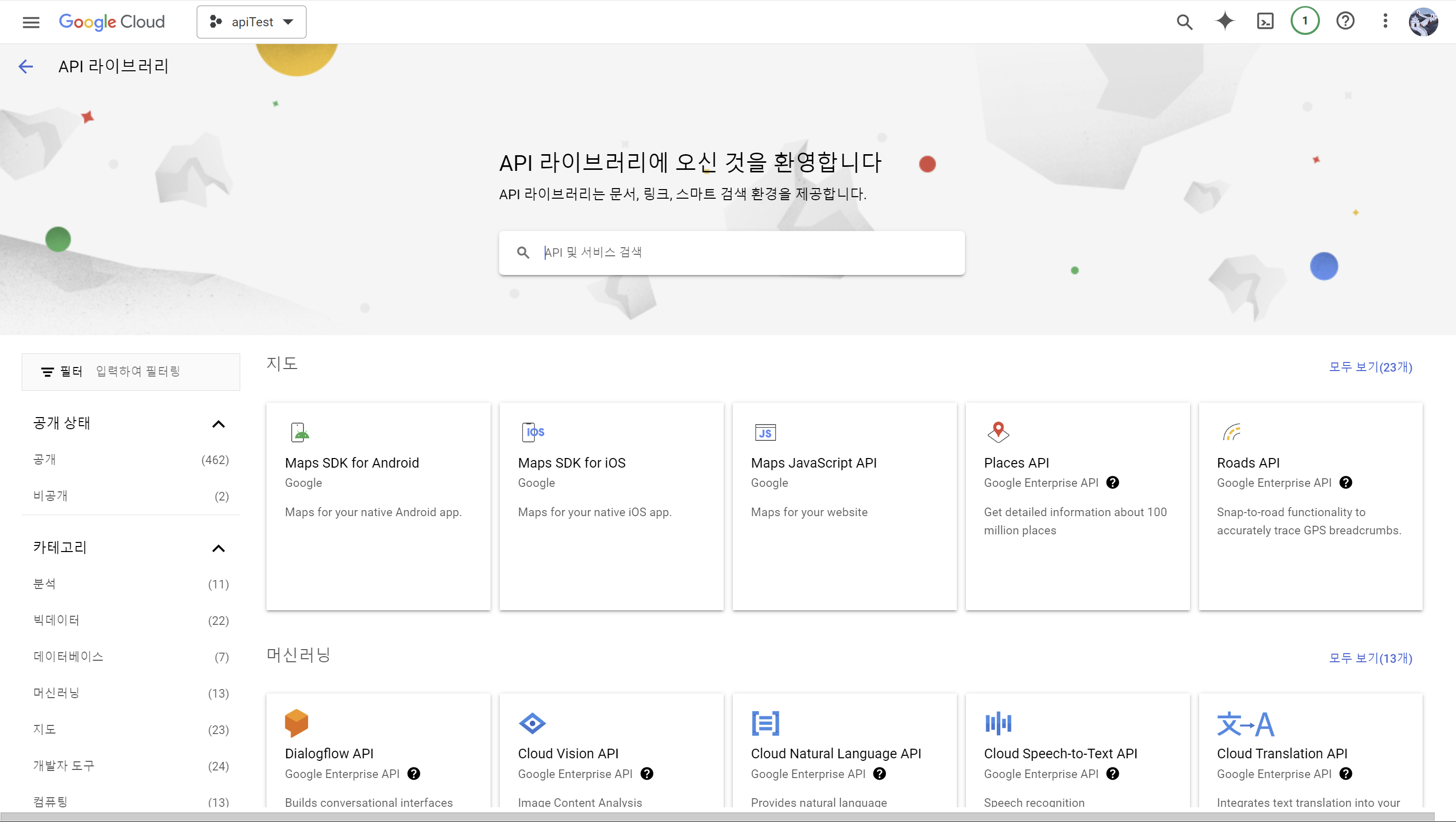Click the top bar search icon
Viewport: 1456px width, 822px height.
[x=1184, y=22]
